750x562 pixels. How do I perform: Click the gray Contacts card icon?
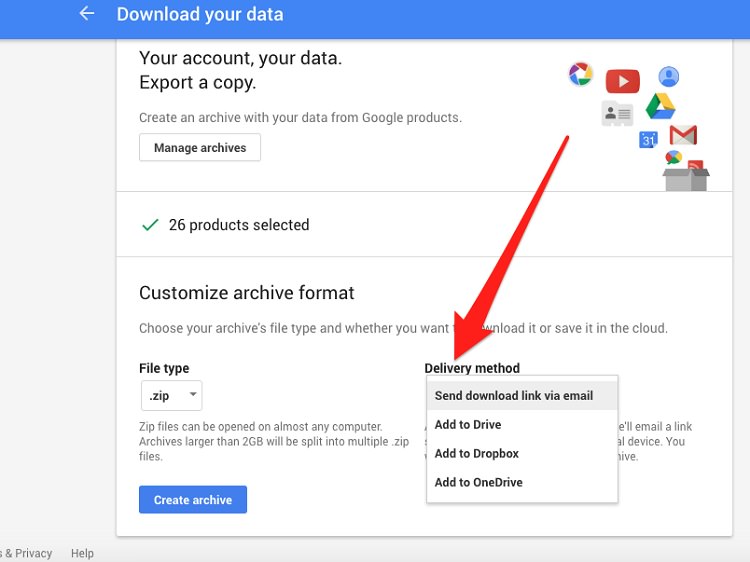point(617,114)
